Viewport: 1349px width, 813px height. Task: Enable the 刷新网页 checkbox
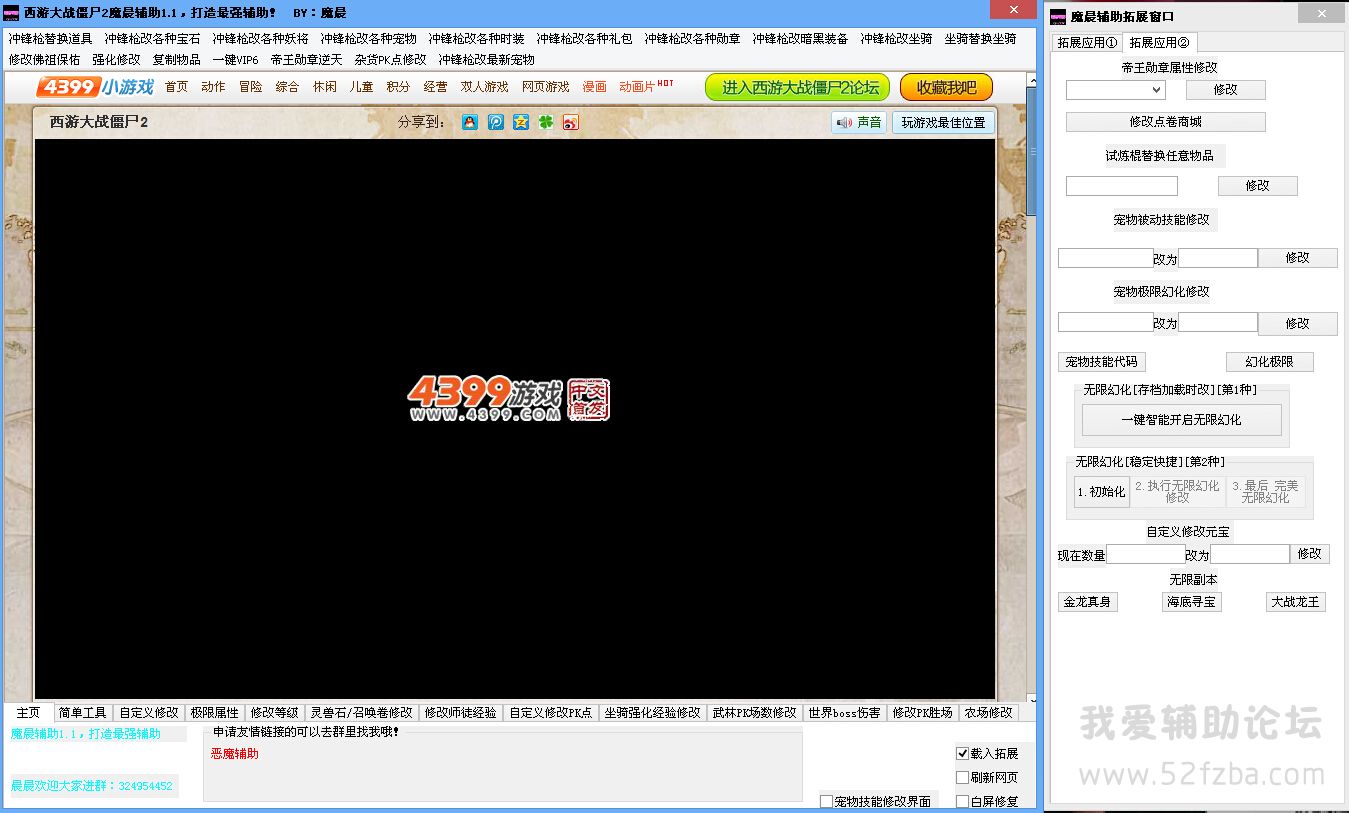pyautogui.click(x=963, y=777)
